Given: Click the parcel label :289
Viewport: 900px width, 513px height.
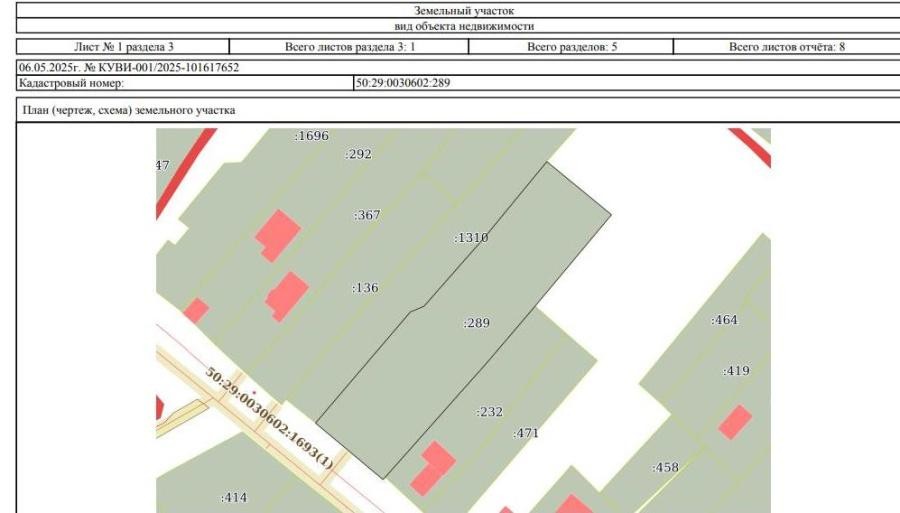Looking at the screenshot, I should pyautogui.click(x=476, y=323).
